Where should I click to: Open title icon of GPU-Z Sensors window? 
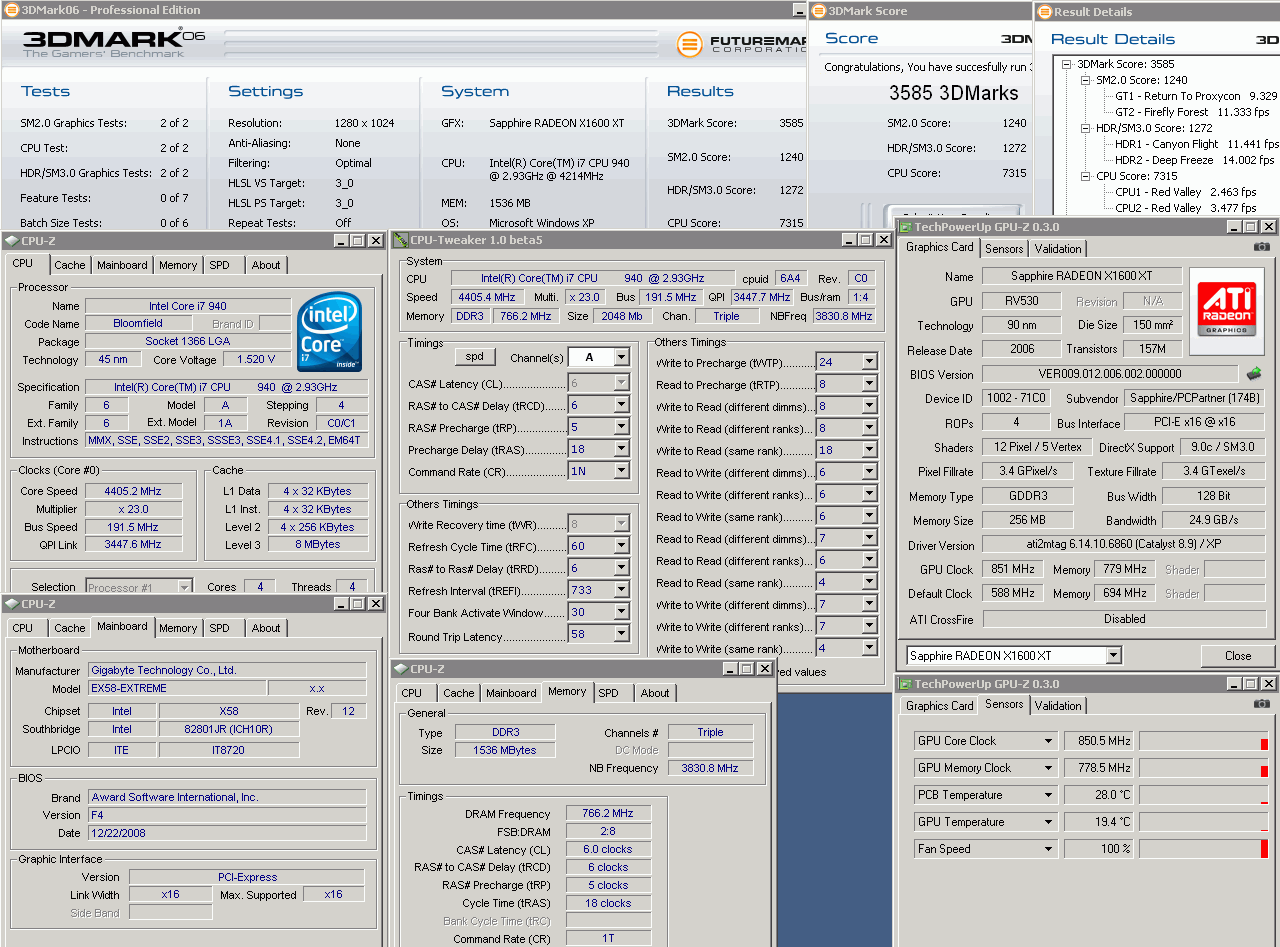pos(905,684)
